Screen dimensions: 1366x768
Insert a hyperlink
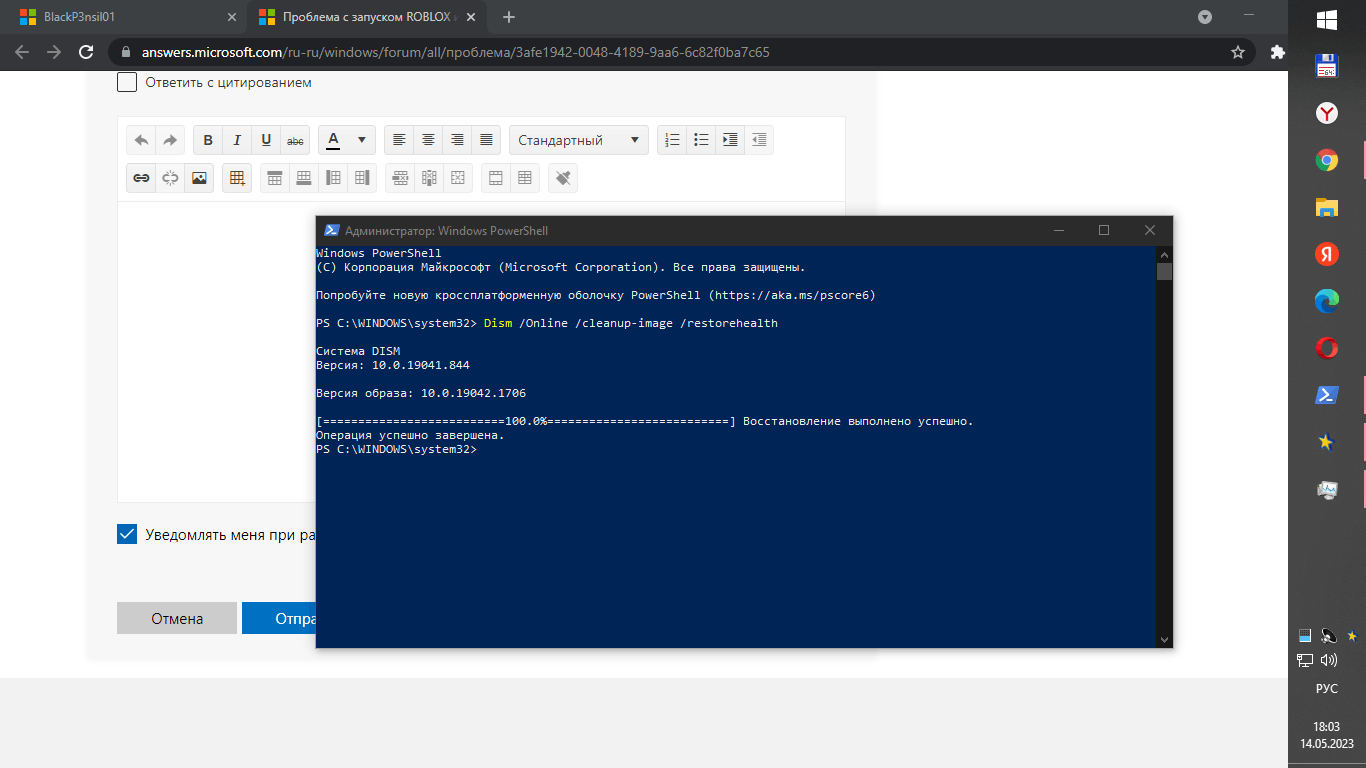[x=141, y=178]
